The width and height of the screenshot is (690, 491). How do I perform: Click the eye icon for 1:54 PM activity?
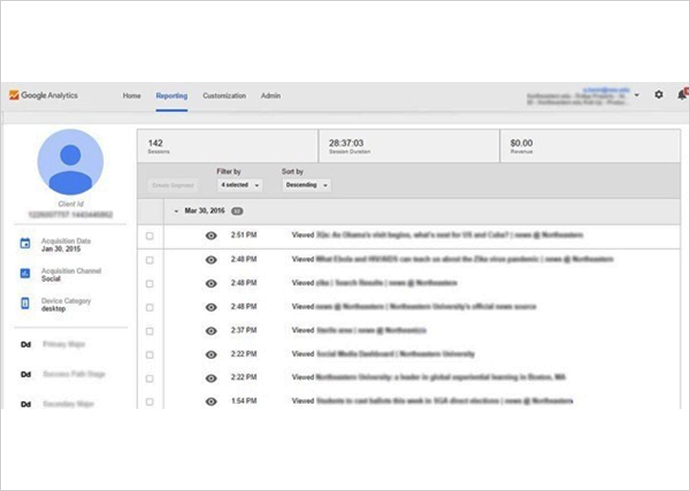(x=211, y=401)
